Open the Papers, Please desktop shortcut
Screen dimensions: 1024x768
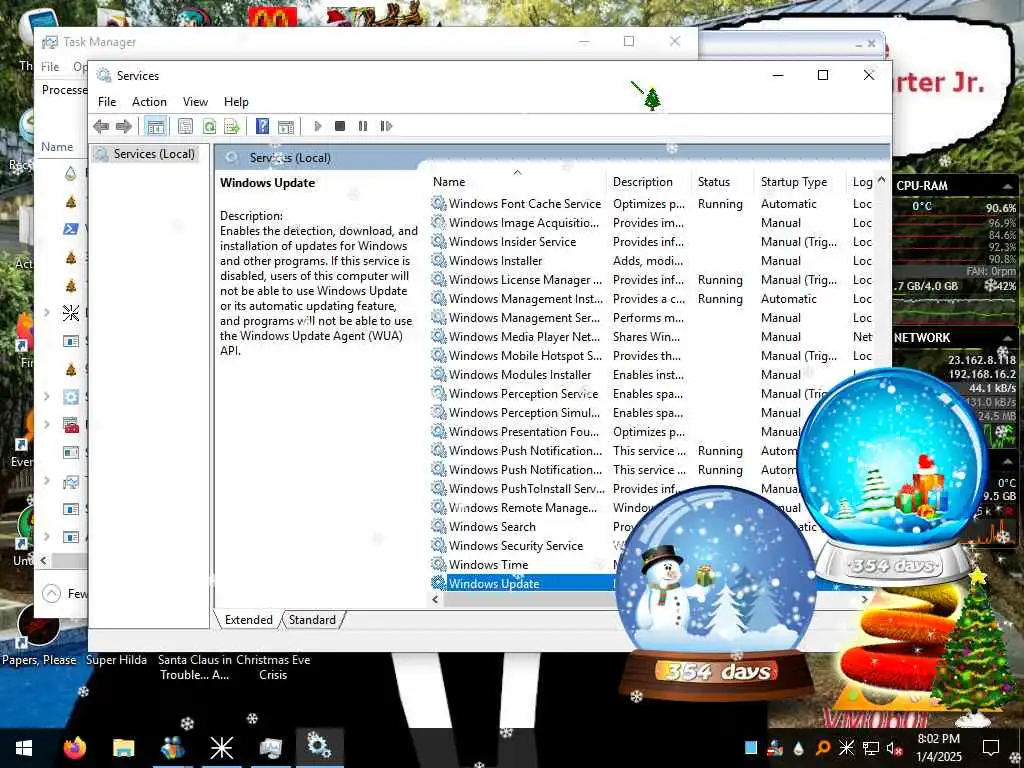click(x=39, y=633)
